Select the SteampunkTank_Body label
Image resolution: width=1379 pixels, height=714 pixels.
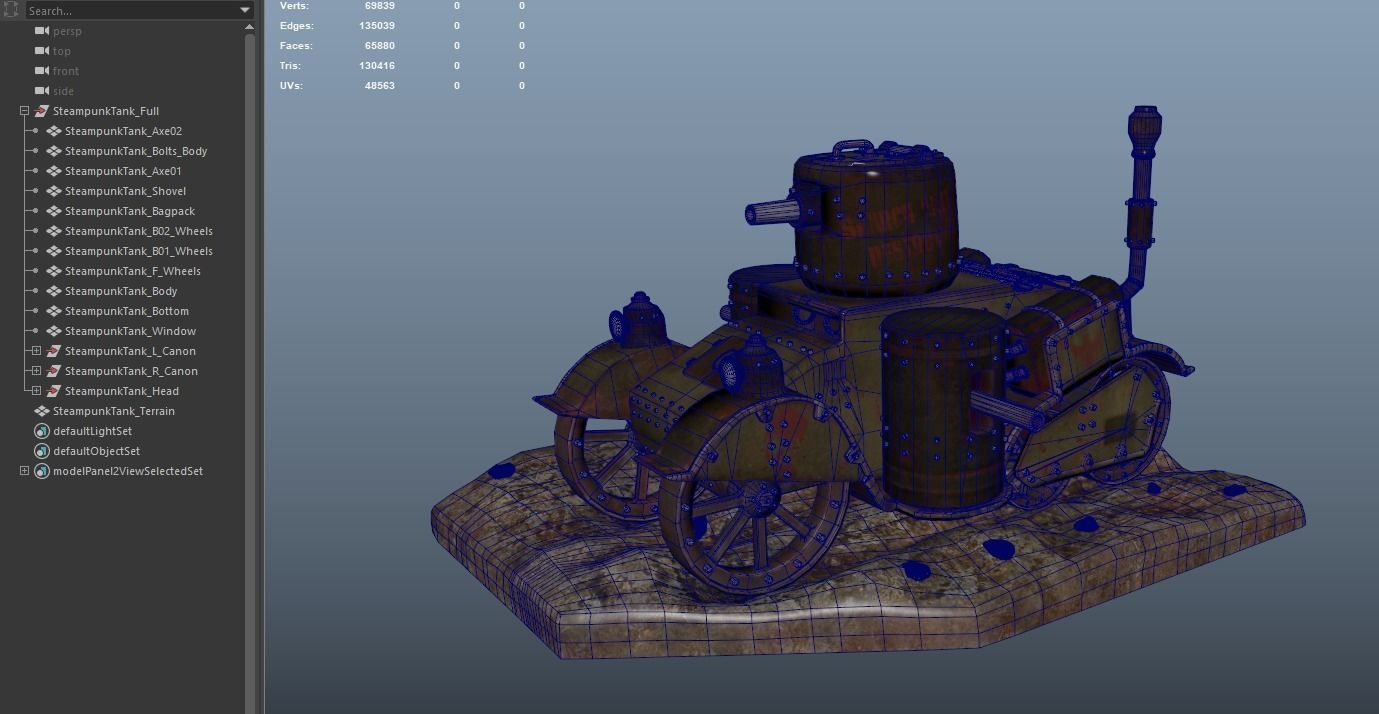click(121, 291)
